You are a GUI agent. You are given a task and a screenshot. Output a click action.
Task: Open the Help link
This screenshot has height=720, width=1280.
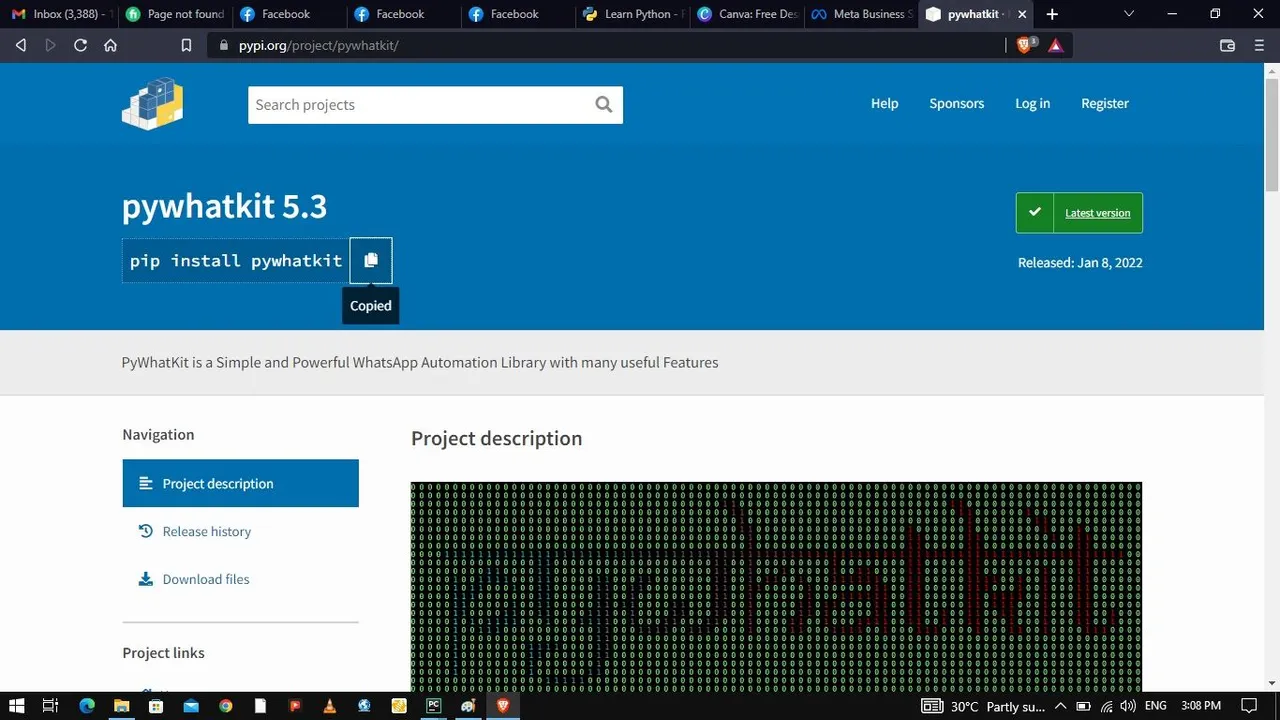pos(884,103)
